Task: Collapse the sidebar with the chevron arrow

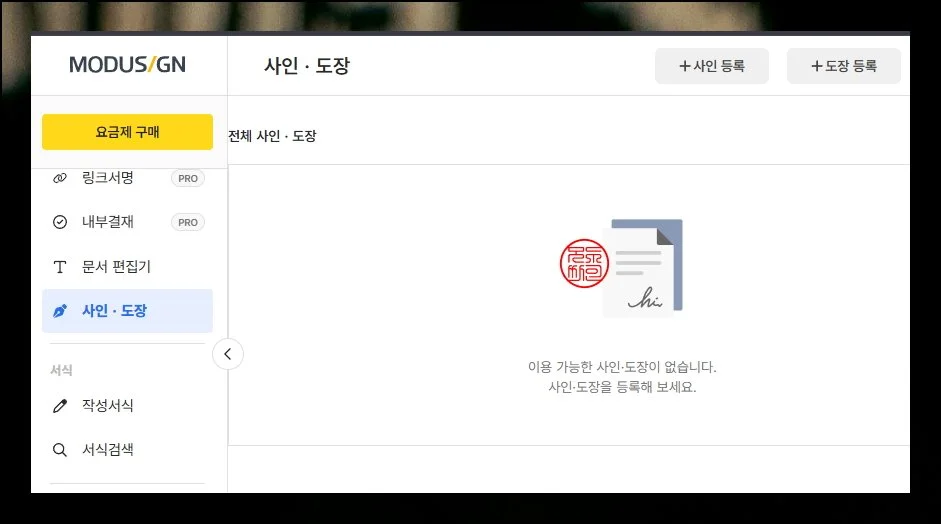Action: coord(228,354)
